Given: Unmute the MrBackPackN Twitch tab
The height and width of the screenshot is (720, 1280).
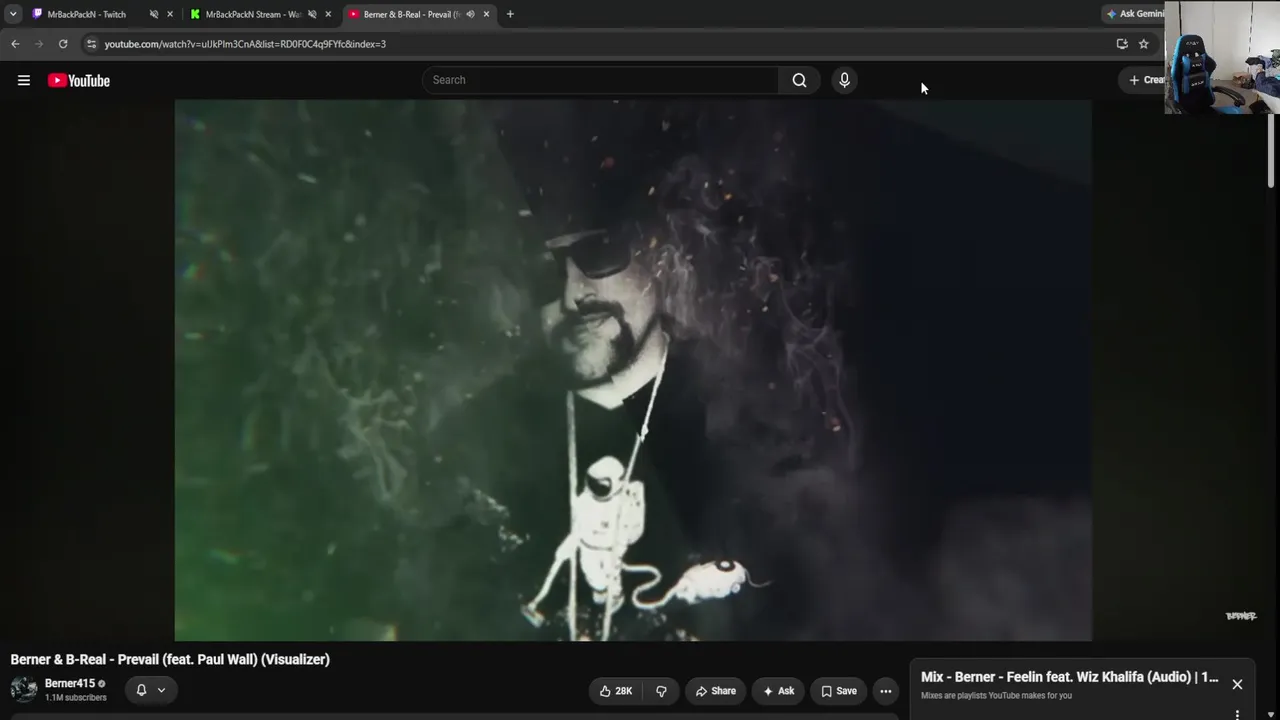Looking at the screenshot, I should [153, 14].
